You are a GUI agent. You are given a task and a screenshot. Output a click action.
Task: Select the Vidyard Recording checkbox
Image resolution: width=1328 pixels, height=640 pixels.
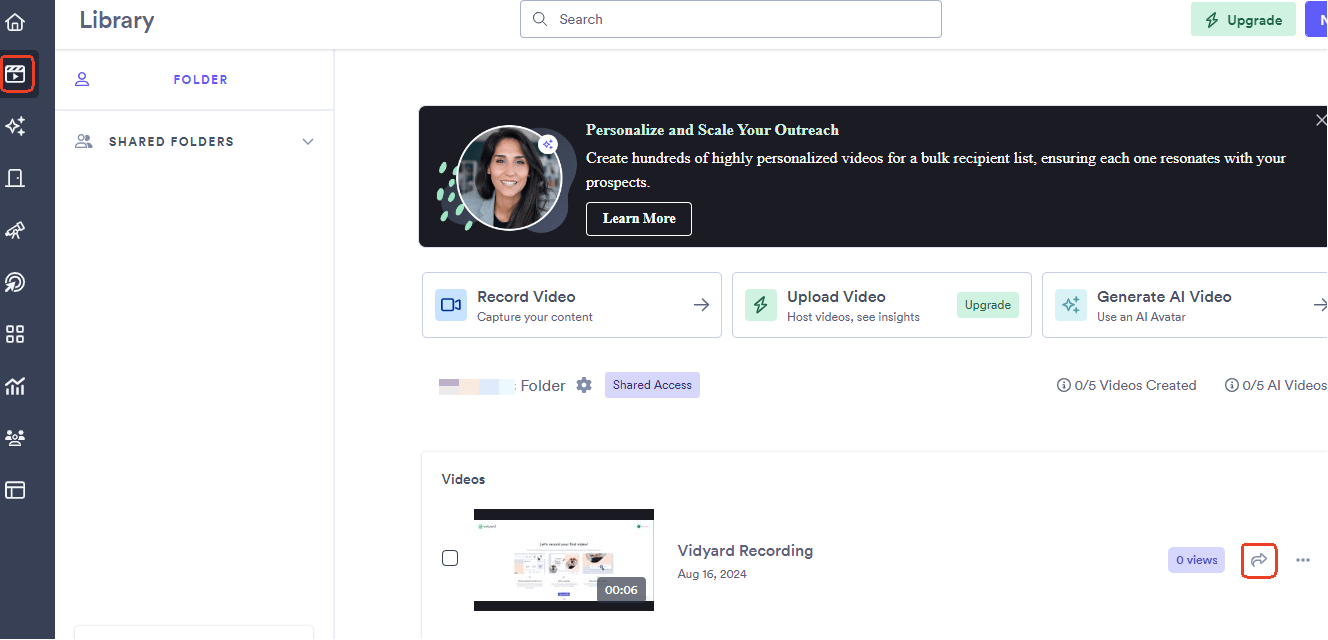pos(450,558)
